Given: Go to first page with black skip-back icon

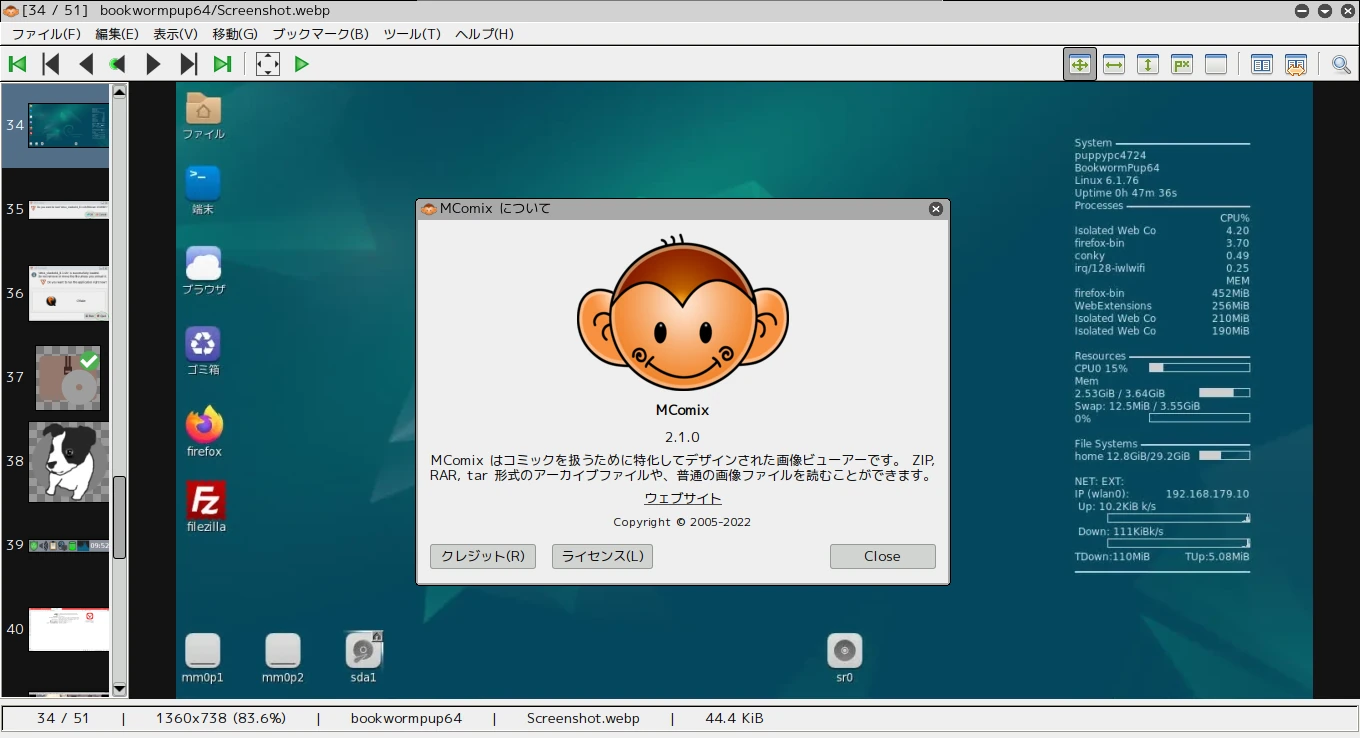Looking at the screenshot, I should (x=51, y=64).
